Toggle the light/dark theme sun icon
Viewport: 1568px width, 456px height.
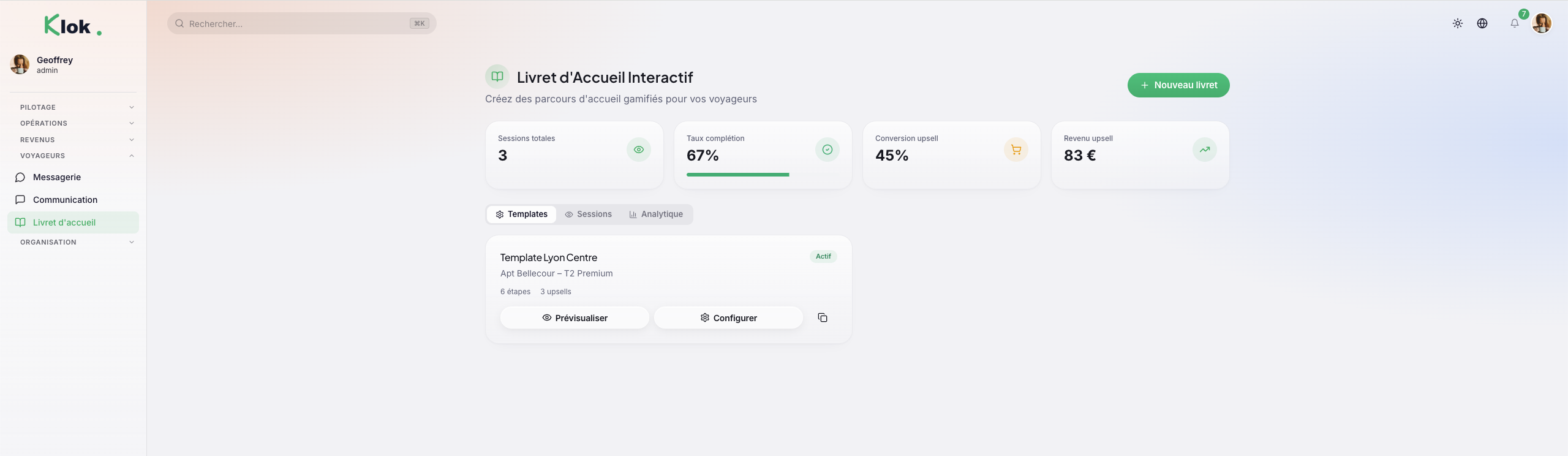tap(1458, 23)
